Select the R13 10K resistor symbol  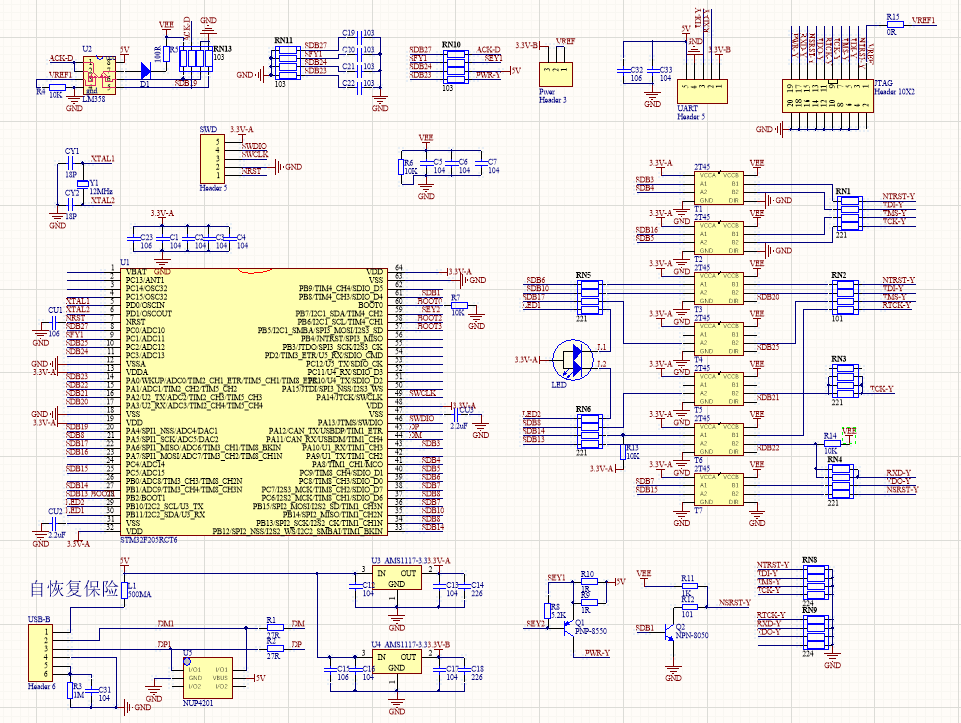[623, 452]
